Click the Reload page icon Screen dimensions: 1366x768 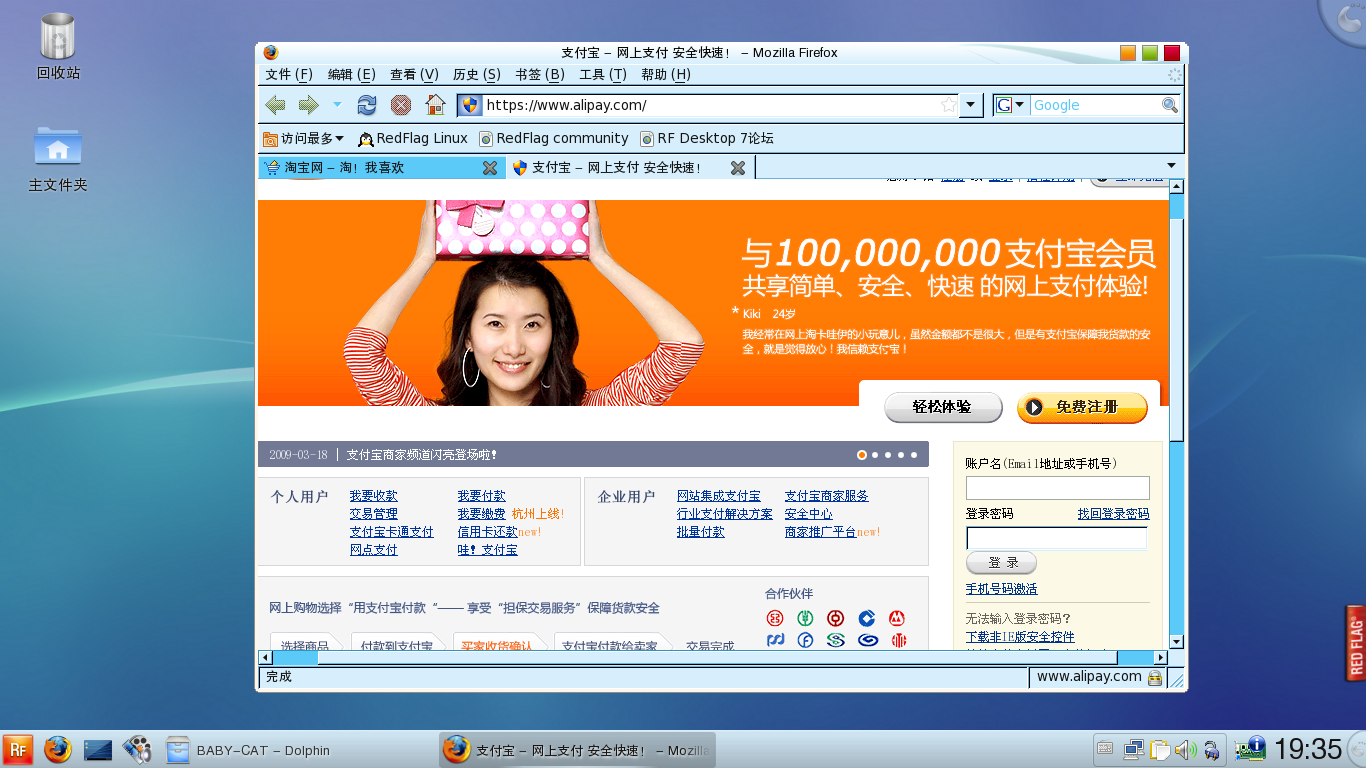367,105
